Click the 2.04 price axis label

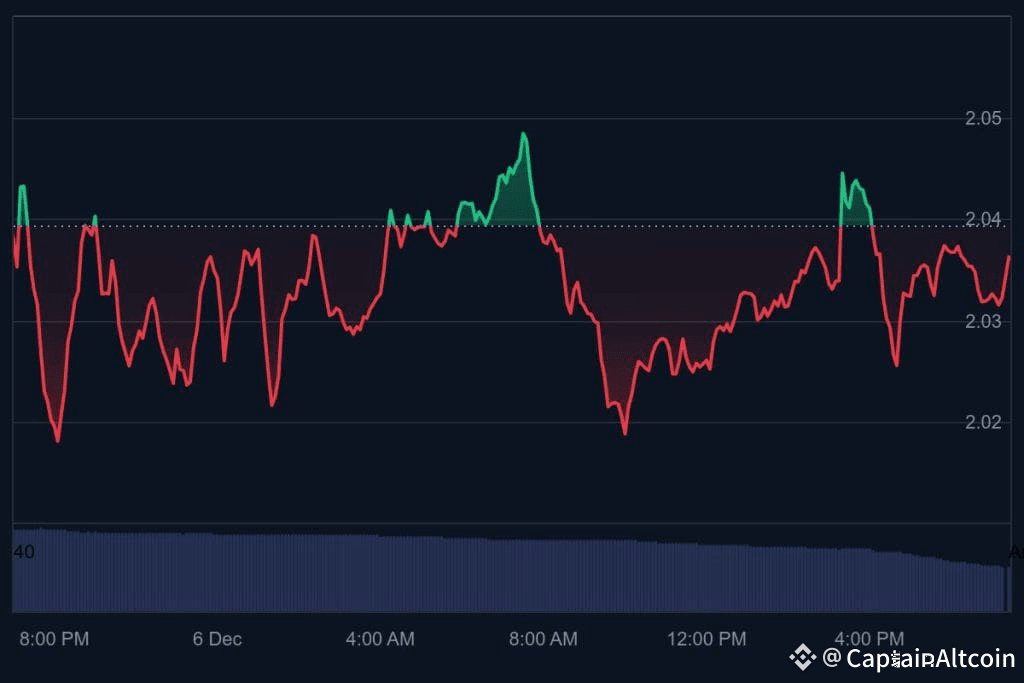983,219
